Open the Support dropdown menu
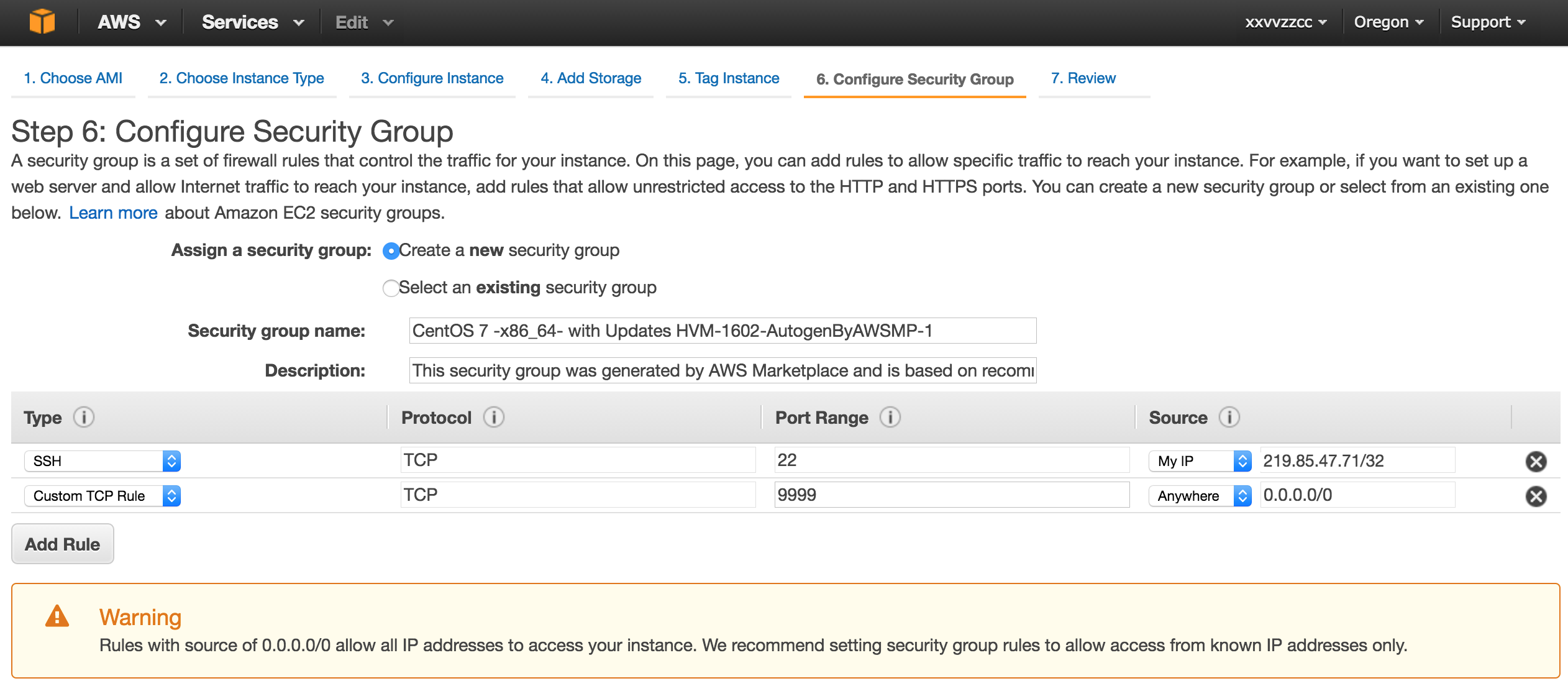This screenshot has width=1568, height=686. tap(1488, 22)
